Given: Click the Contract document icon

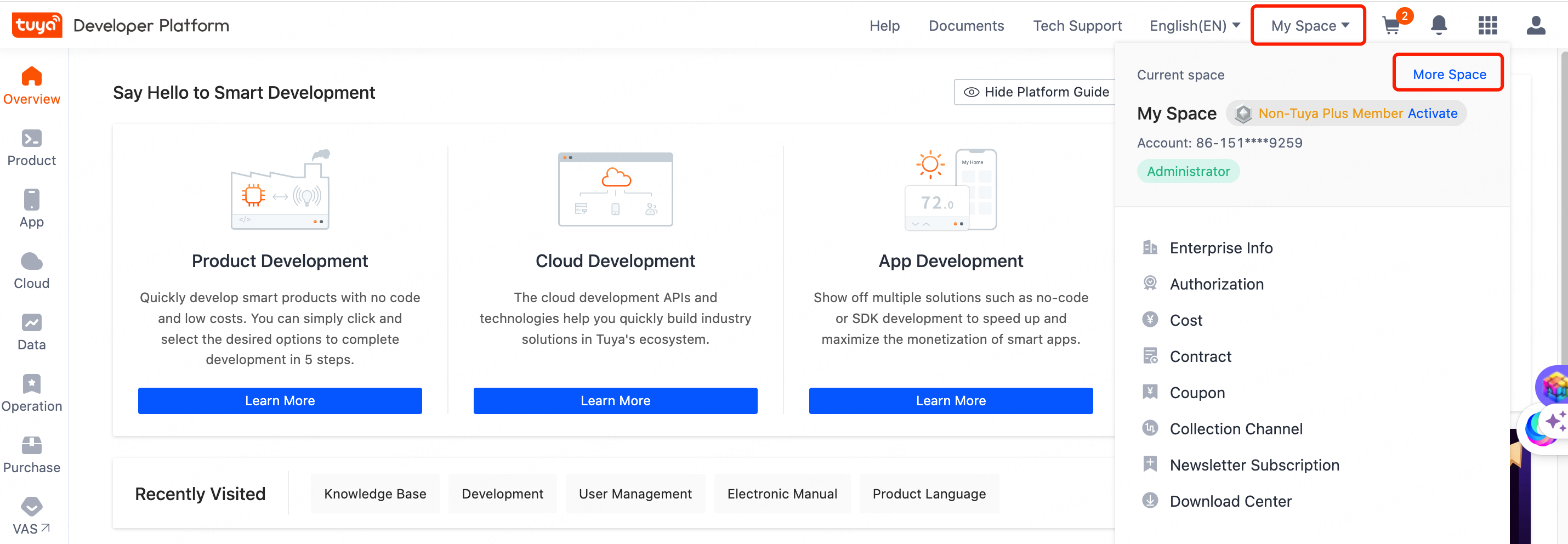Looking at the screenshot, I should (1150, 356).
